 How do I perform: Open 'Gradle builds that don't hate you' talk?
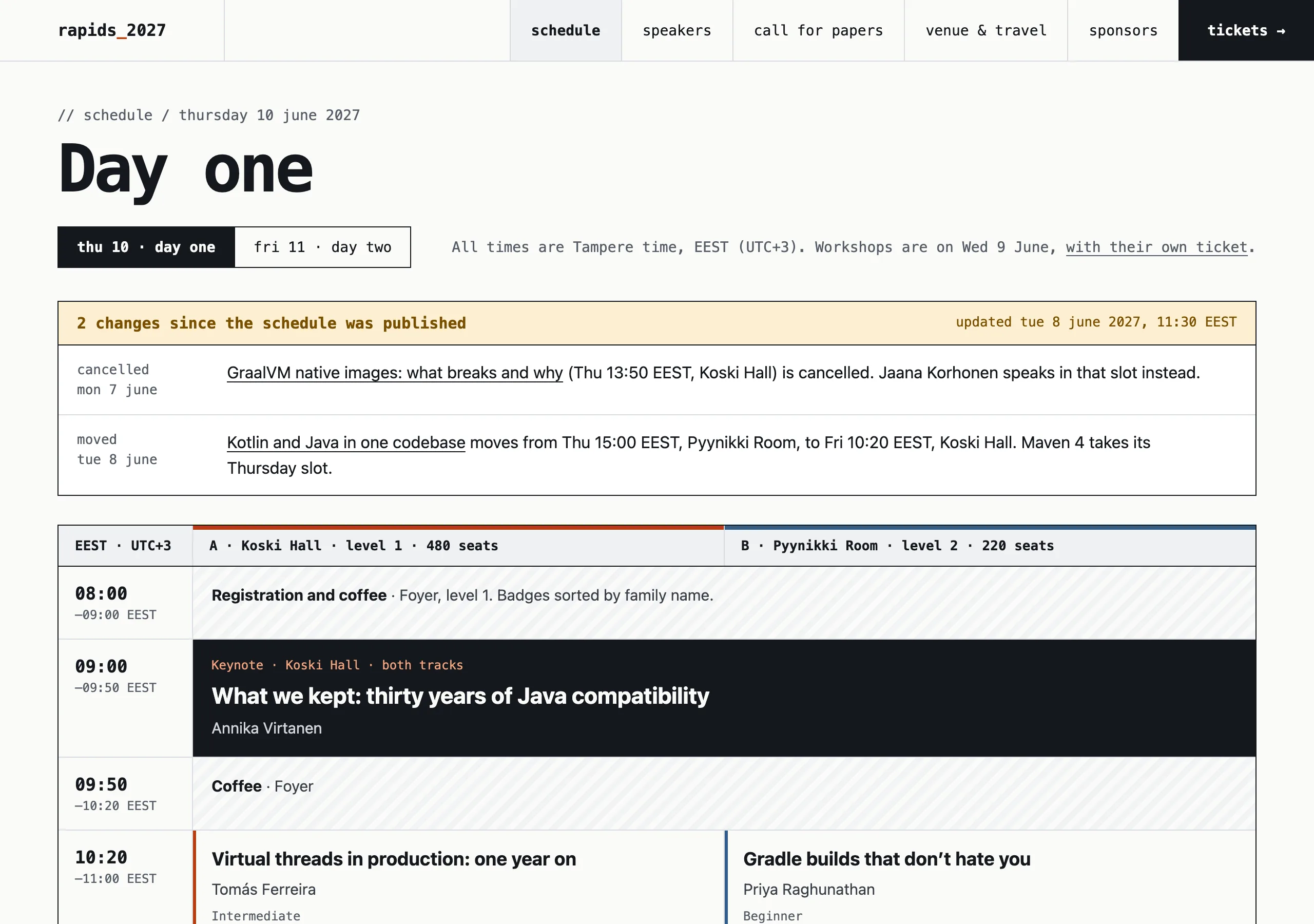(887, 859)
